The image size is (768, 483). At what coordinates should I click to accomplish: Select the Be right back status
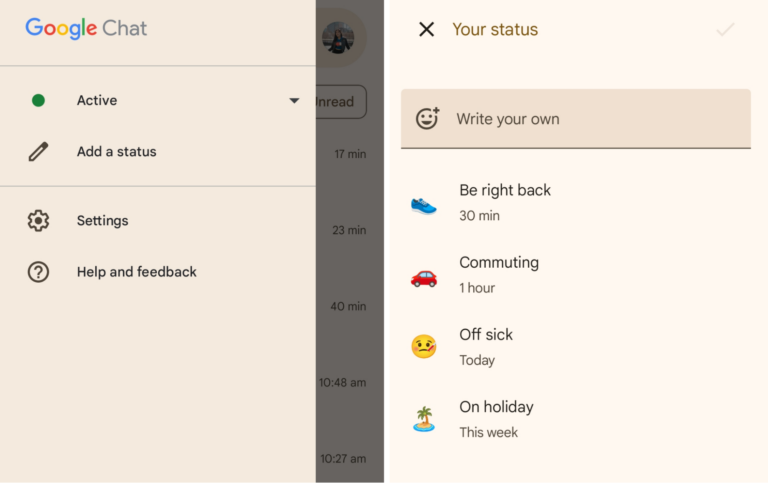505,201
